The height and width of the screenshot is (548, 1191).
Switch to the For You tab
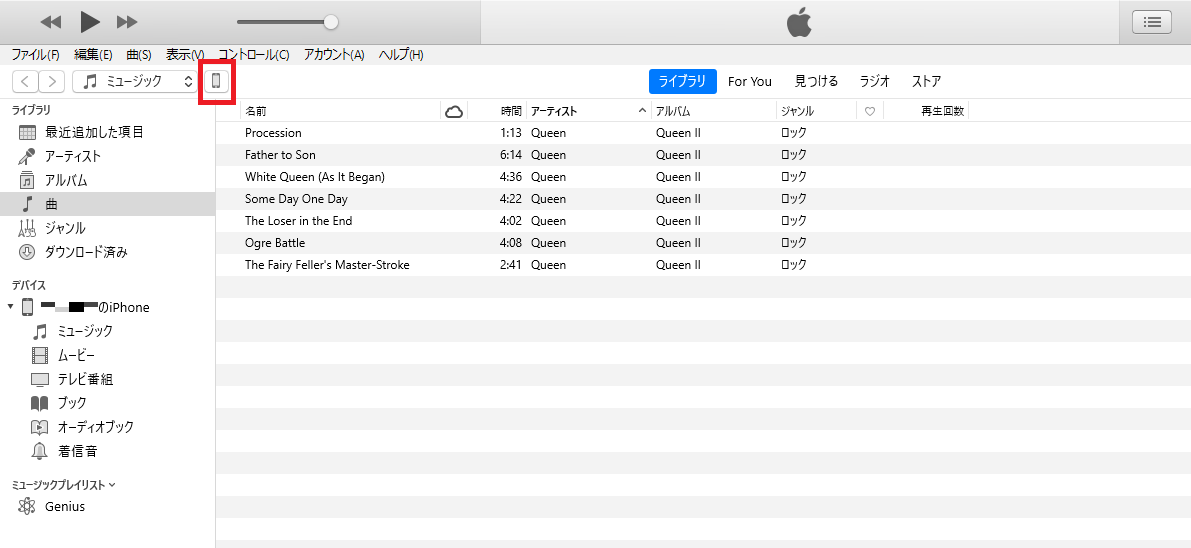coord(750,81)
